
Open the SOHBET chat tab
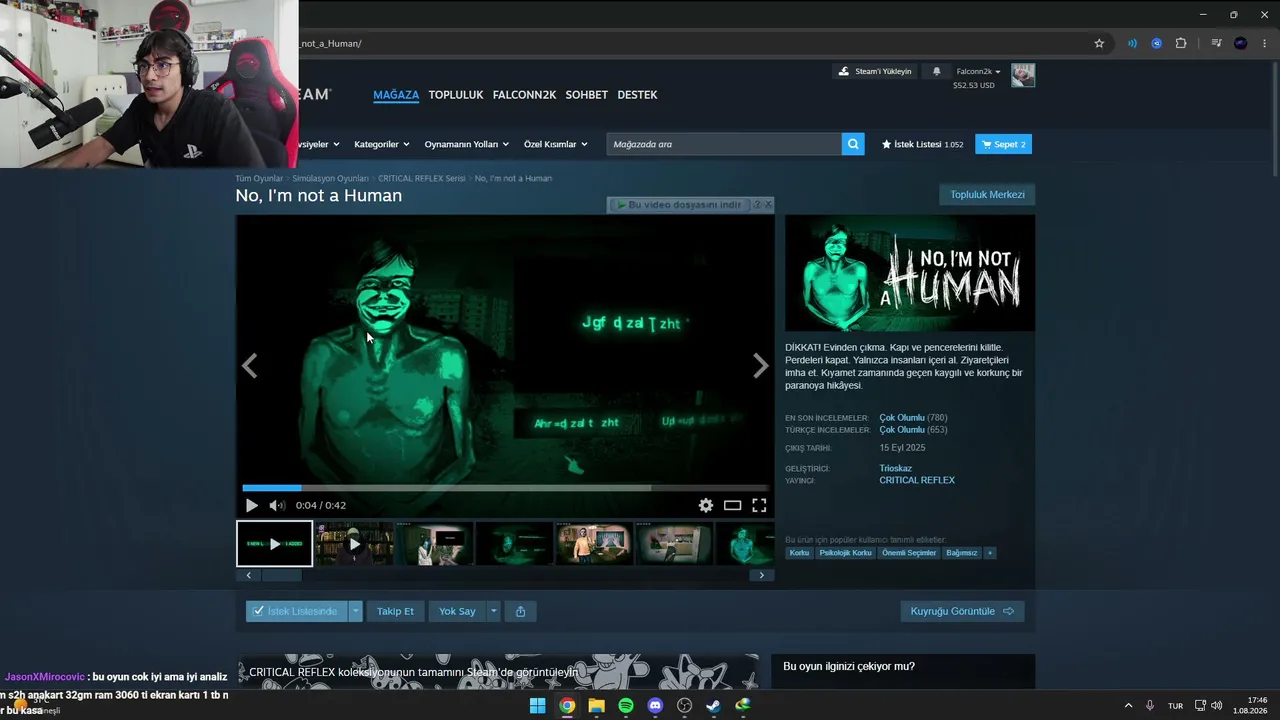(x=587, y=95)
